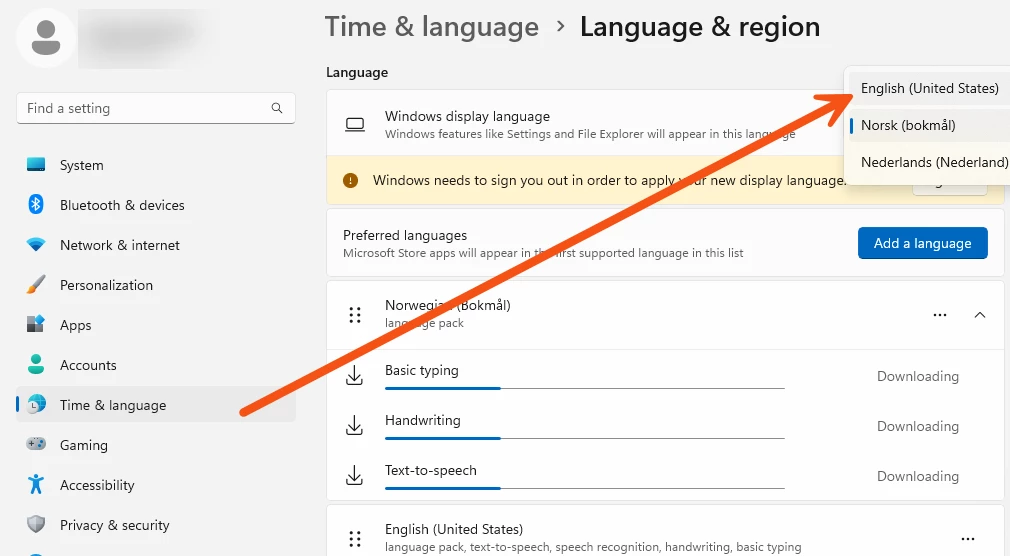Open Privacy & security label
This screenshot has width=1010, height=556.
pyautogui.click(x=115, y=525)
